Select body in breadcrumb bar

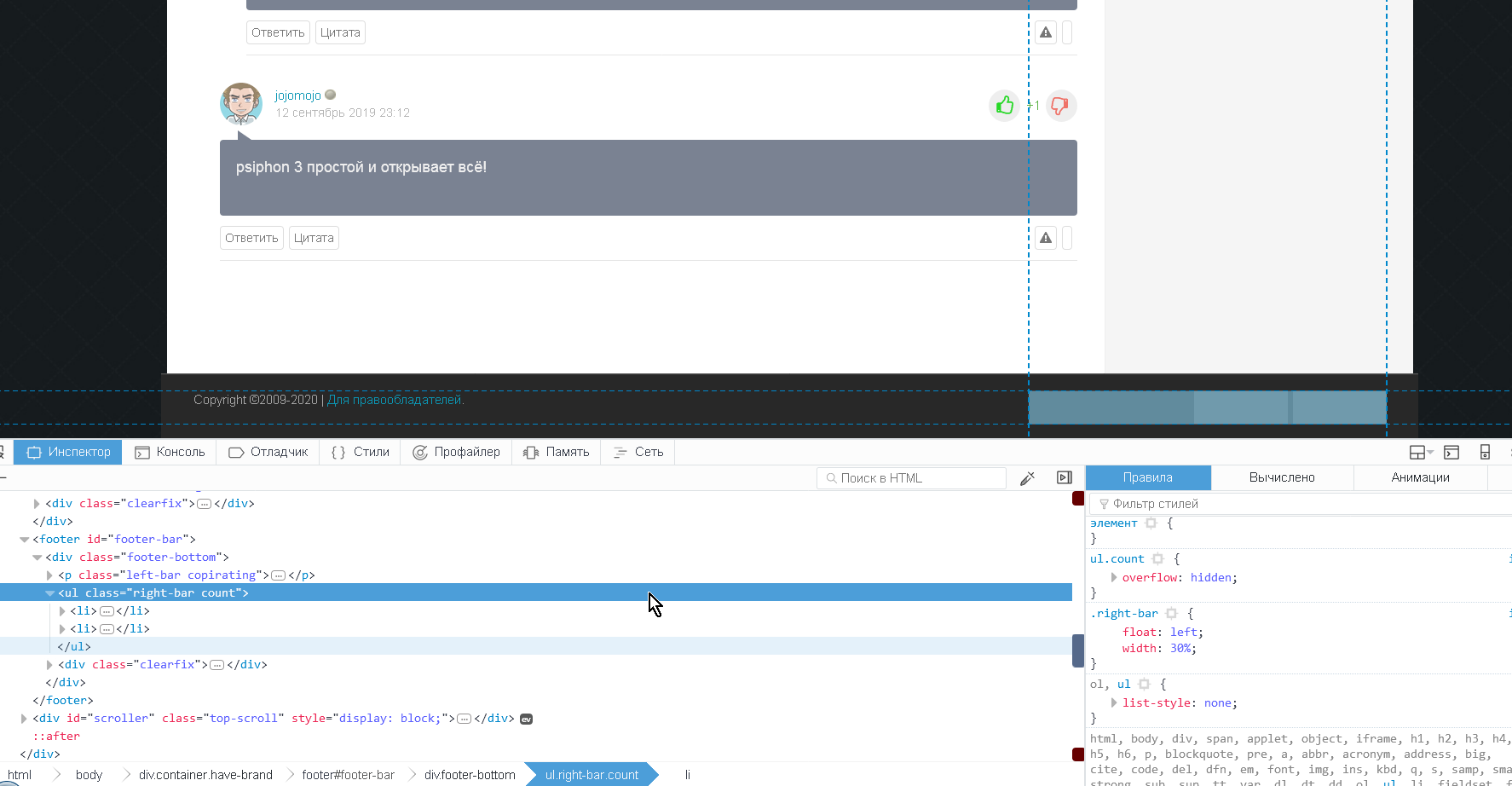pos(89,775)
